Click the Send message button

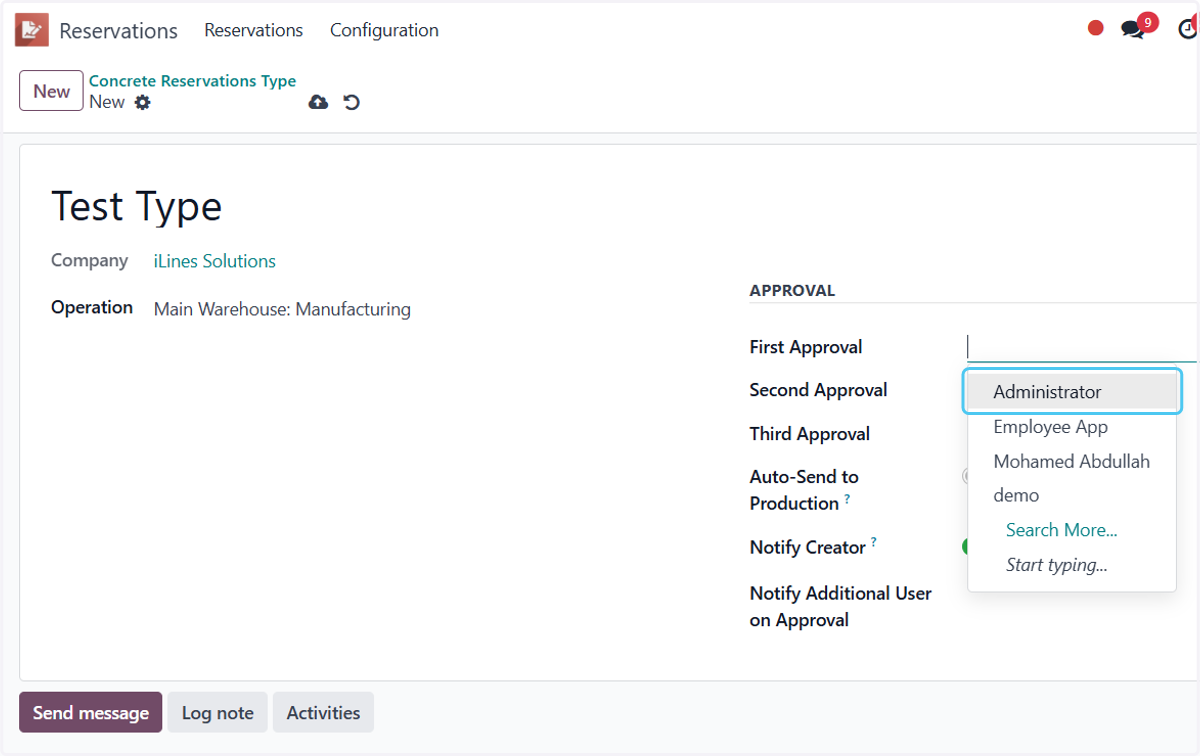coord(90,713)
